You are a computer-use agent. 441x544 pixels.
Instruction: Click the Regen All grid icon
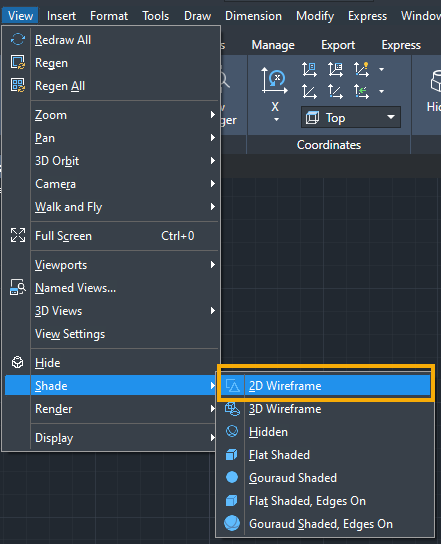[18, 85]
